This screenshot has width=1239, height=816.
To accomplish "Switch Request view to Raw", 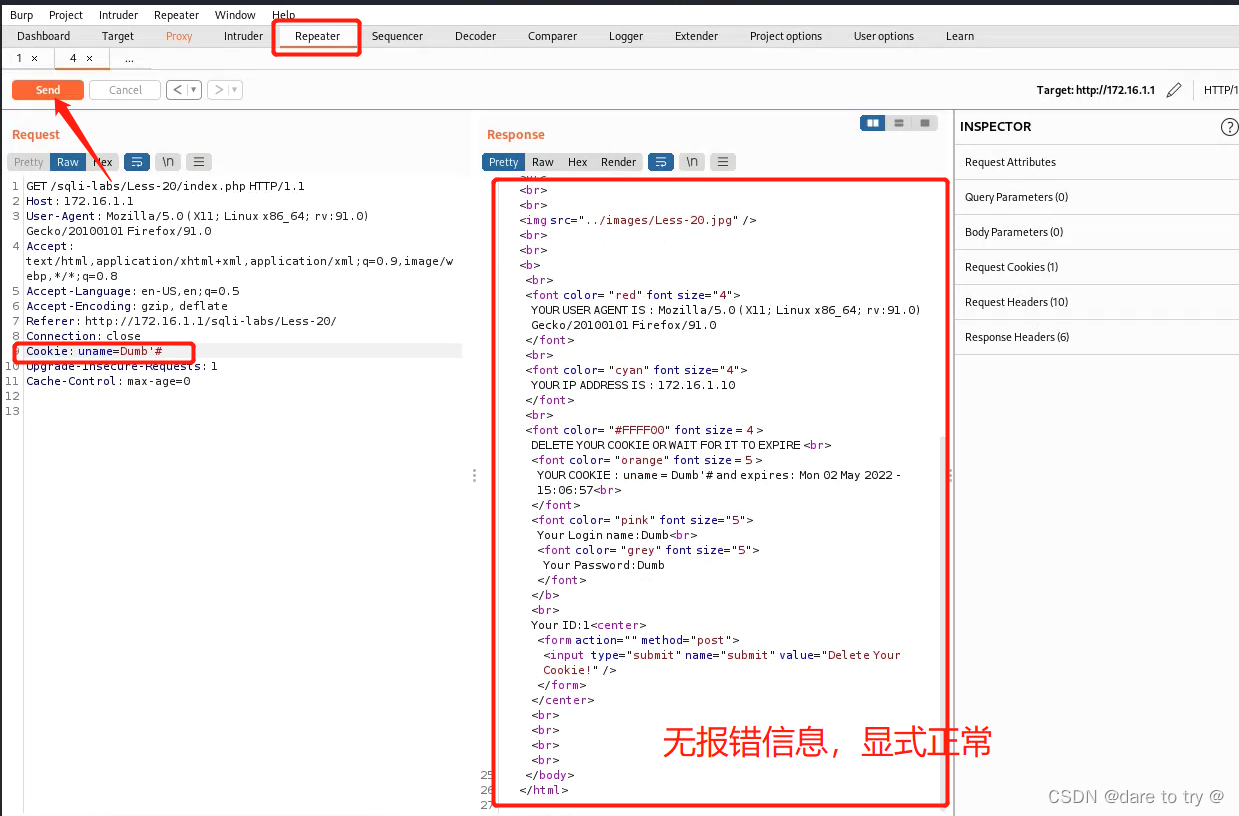I will 68,162.
